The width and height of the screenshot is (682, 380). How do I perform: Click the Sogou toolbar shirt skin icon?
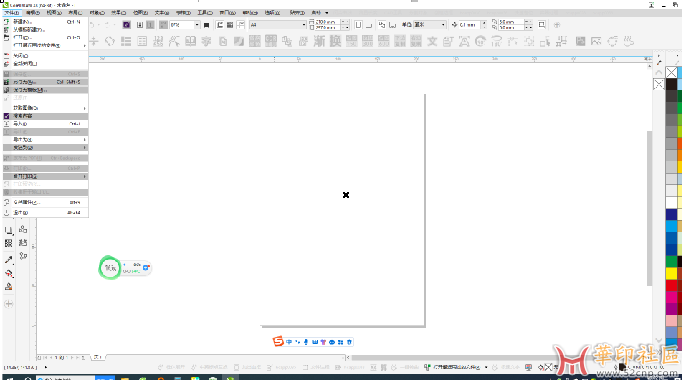[323, 342]
